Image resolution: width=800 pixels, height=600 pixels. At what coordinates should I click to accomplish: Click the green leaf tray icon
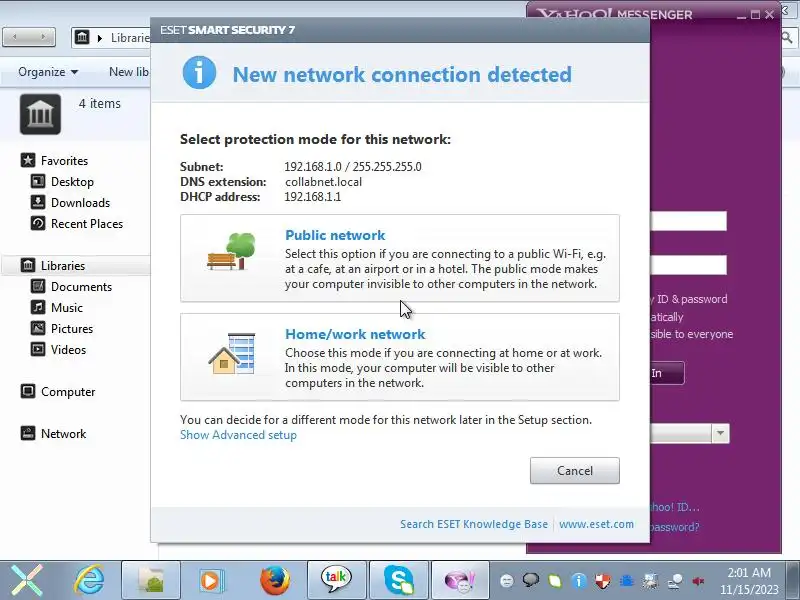pos(555,581)
